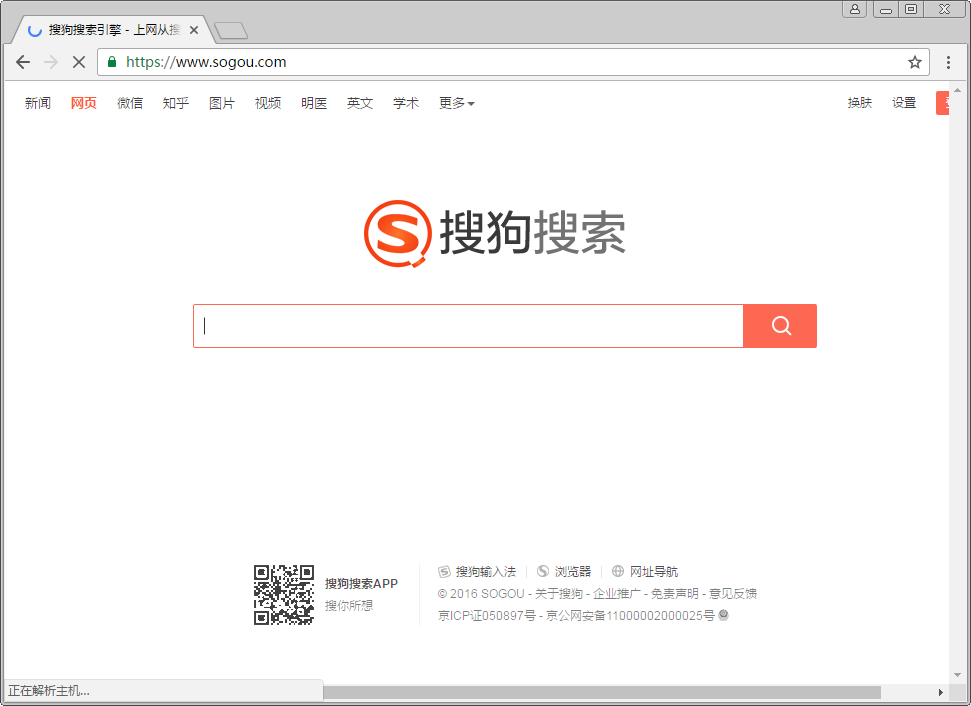
Task: Open the 设置 settings link
Action: click(904, 103)
